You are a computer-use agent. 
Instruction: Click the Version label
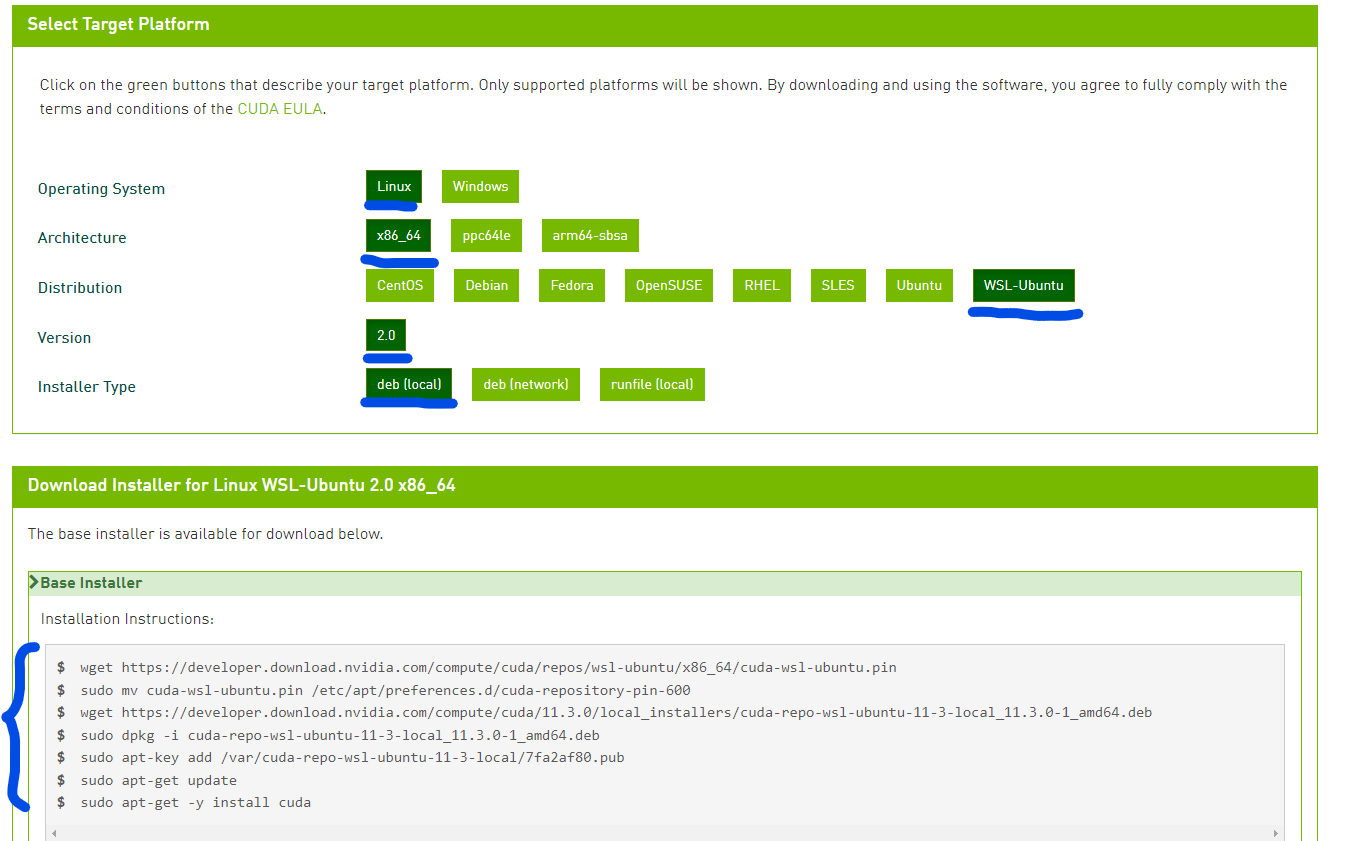64,338
